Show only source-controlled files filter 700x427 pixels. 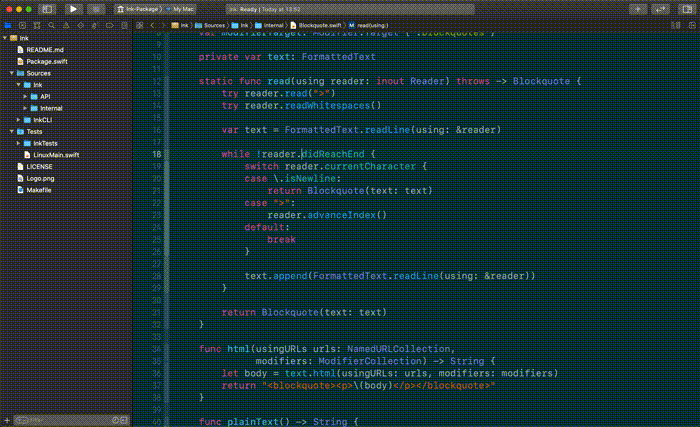click(124, 420)
